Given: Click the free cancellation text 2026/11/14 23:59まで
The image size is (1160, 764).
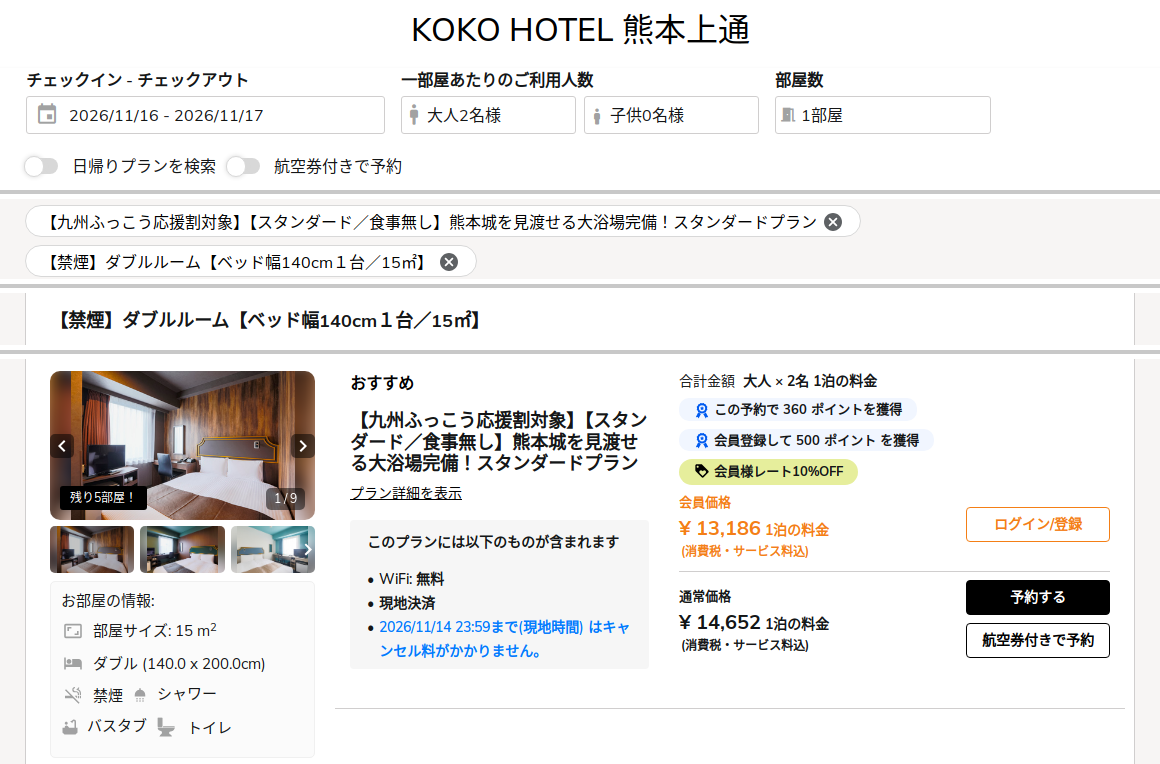Looking at the screenshot, I should (505, 639).
